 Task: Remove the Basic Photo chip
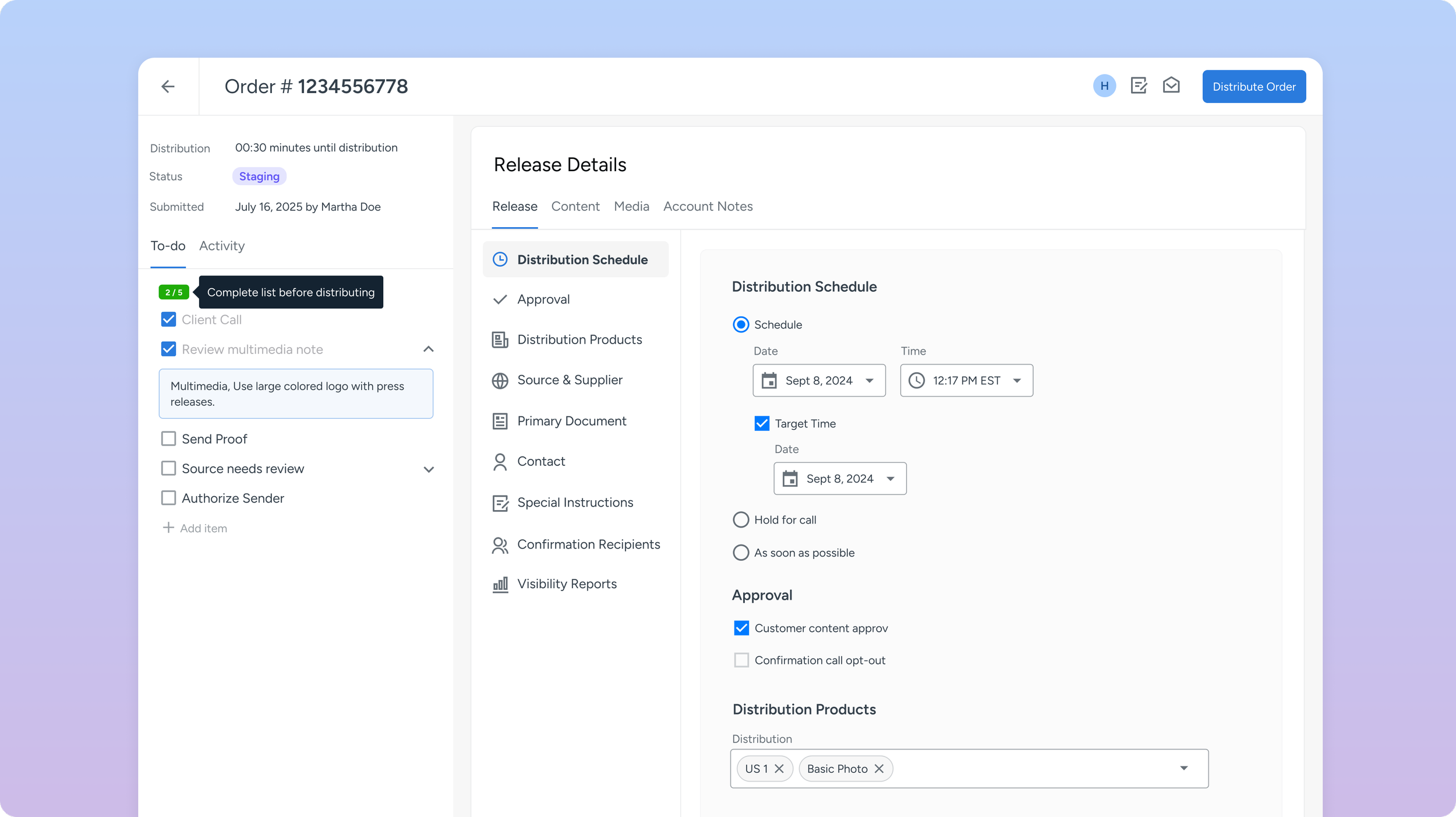(x=879, y=769)
